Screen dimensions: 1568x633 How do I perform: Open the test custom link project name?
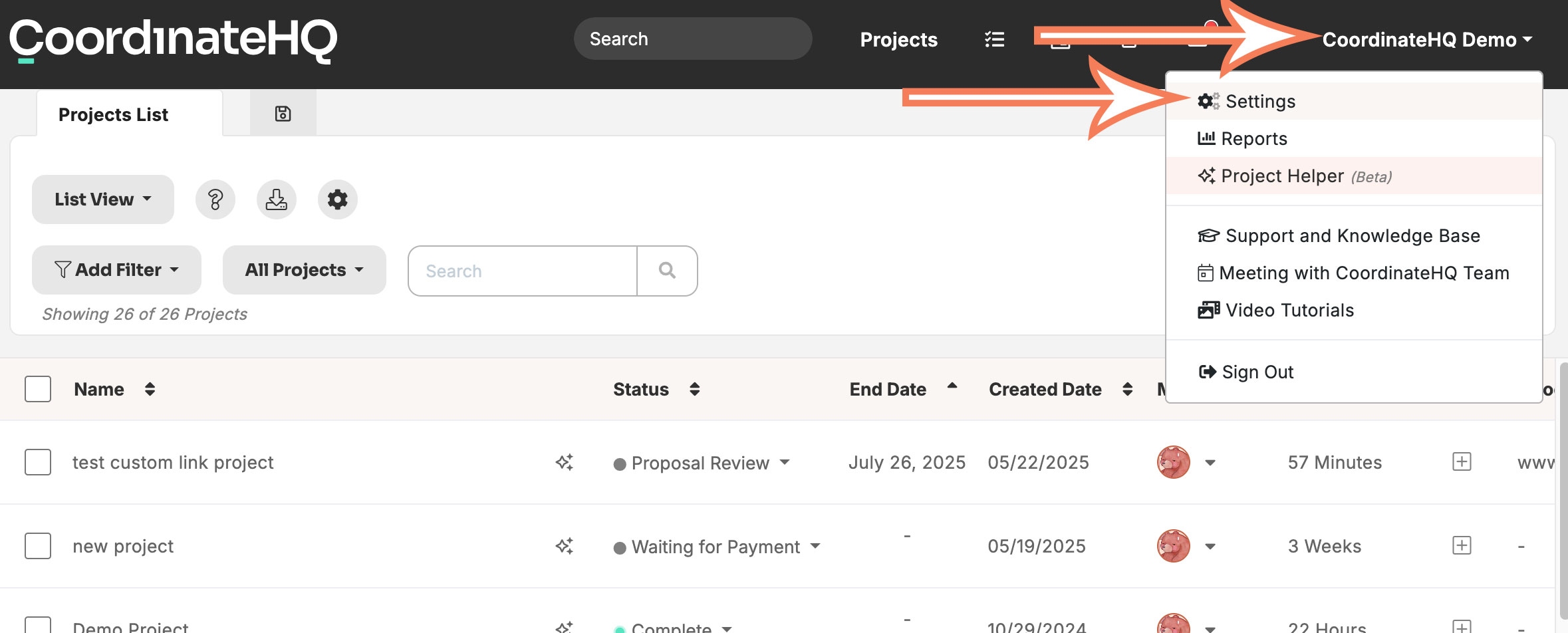pos(173,462)
